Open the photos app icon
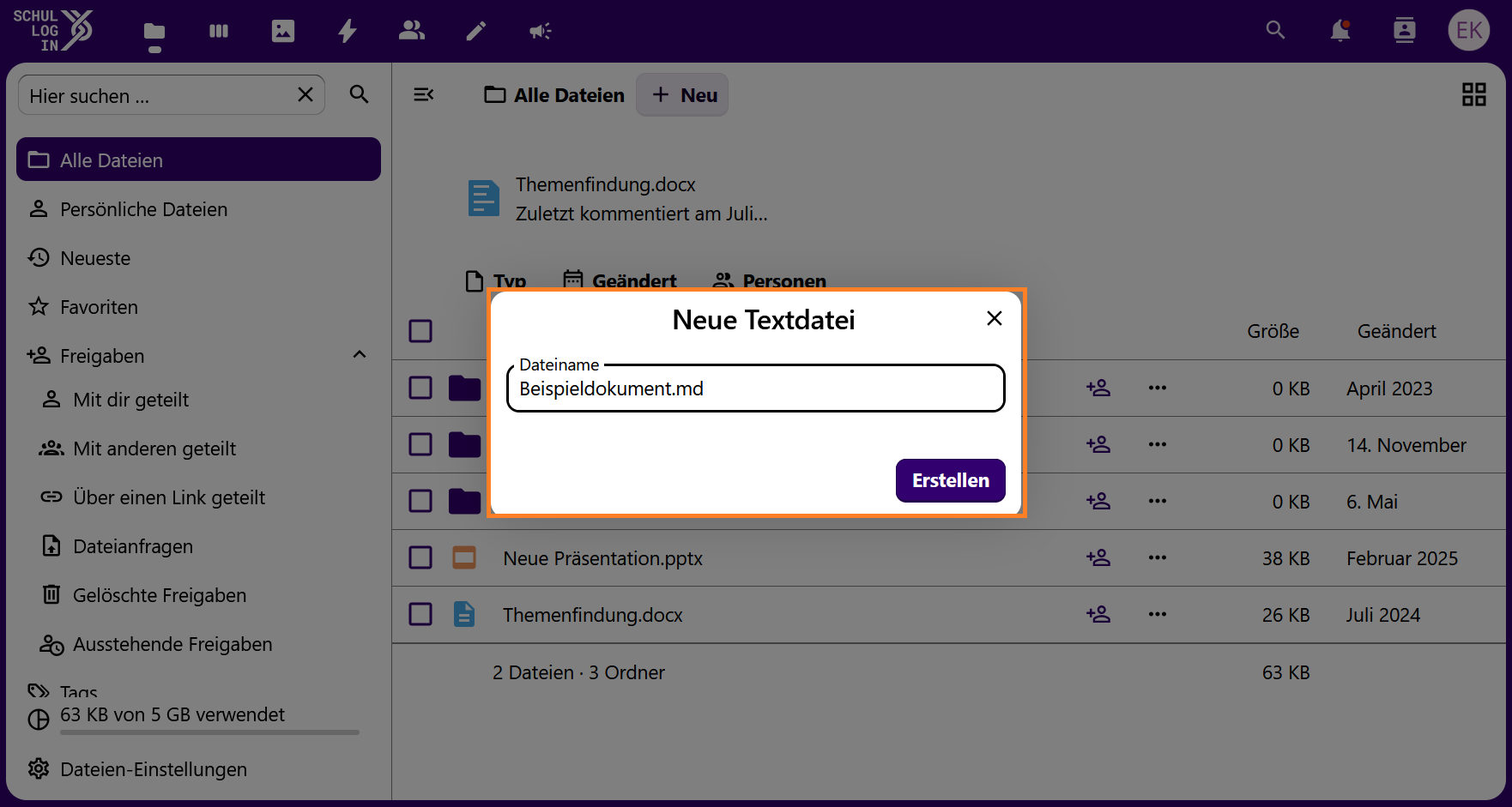Viewport: 1512px width, 807px height. pyautogui.click(x=283, y=31)
